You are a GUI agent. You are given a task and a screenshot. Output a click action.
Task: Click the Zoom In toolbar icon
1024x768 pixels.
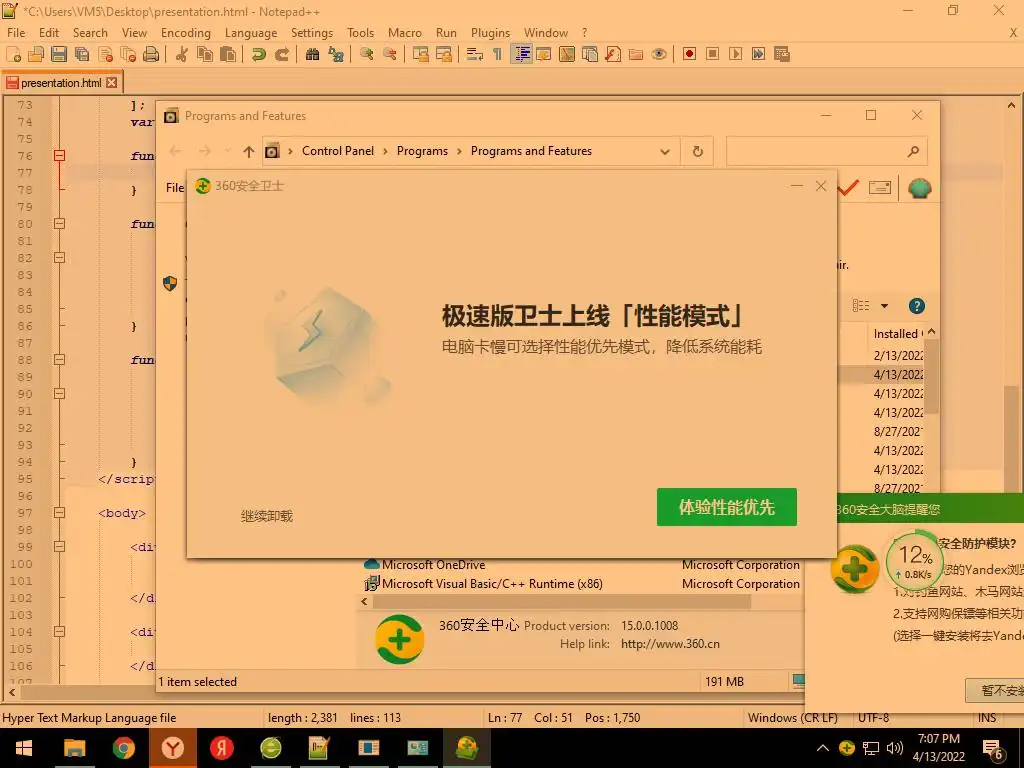[366, 54]
